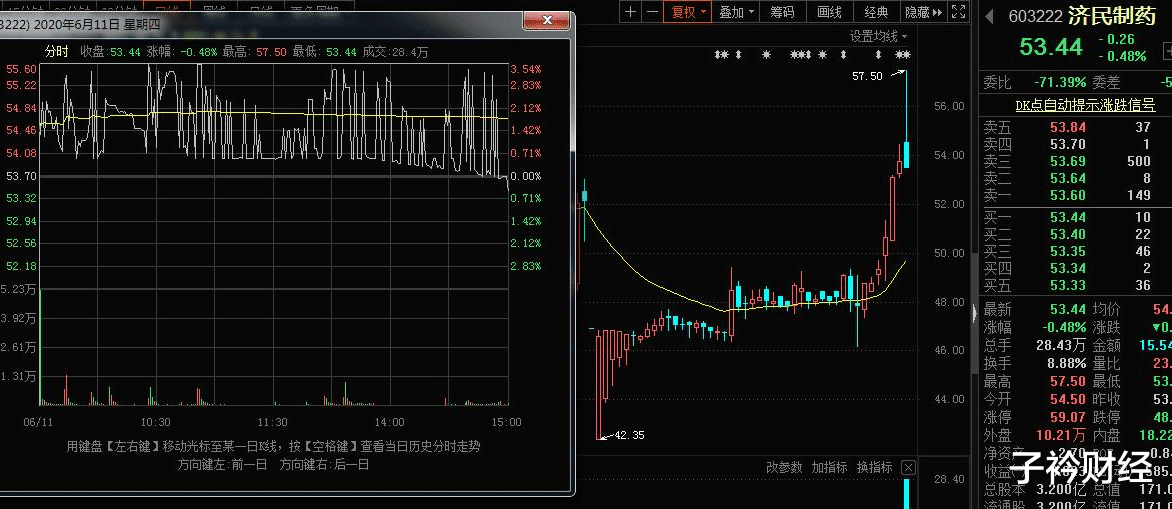
Task: Click the 3.54% top percentage scale label
Action: point(526,69)
